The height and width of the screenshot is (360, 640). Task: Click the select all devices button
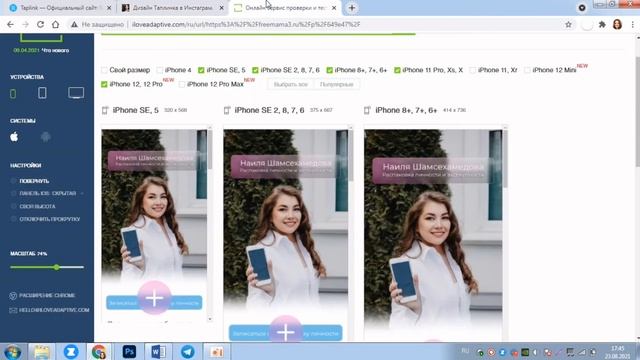click(291, 84)
